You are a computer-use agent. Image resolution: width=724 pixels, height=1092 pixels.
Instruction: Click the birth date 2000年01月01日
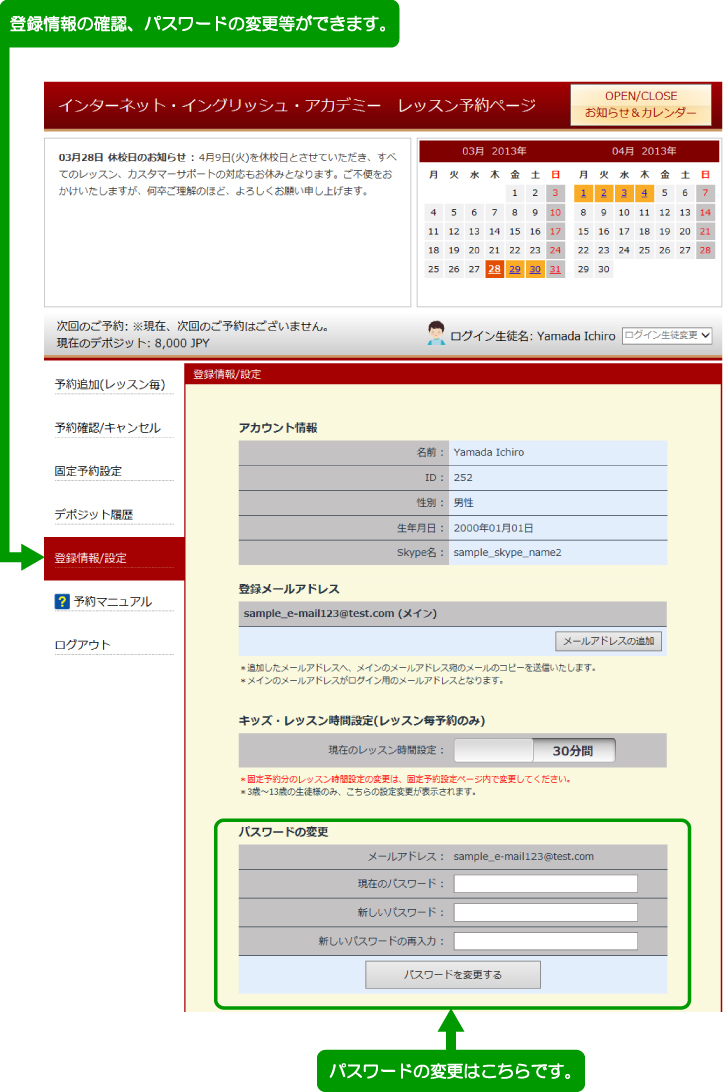tap(494, 528)
